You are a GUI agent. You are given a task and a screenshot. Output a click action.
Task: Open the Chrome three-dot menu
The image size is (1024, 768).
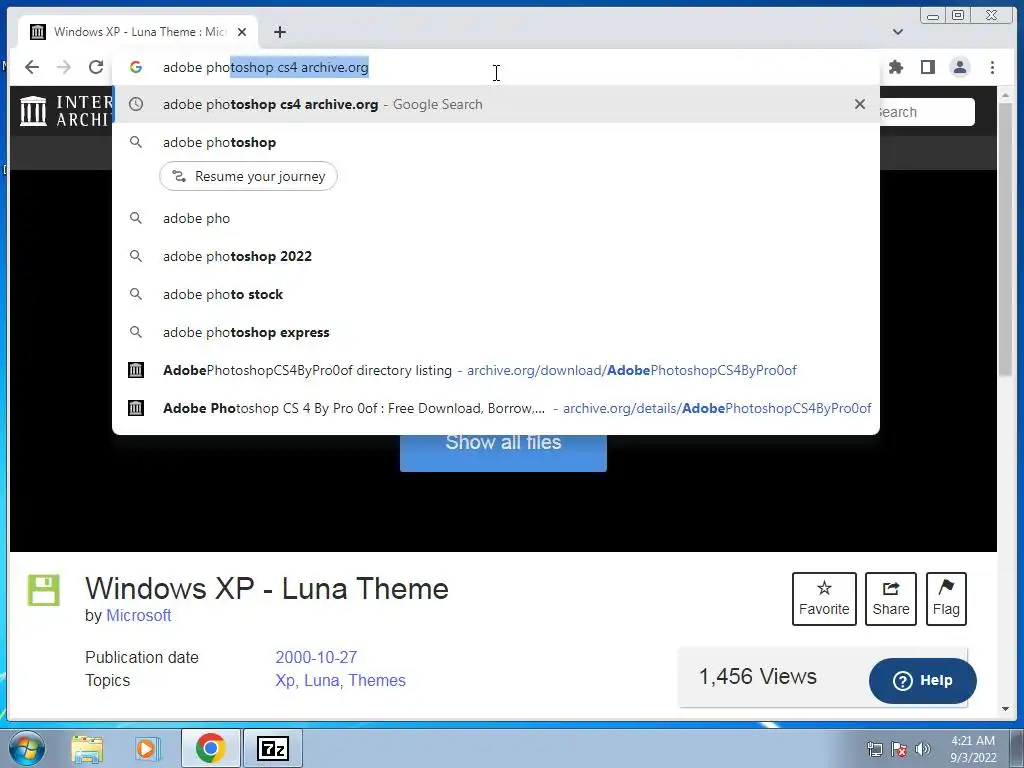(992, 67)
